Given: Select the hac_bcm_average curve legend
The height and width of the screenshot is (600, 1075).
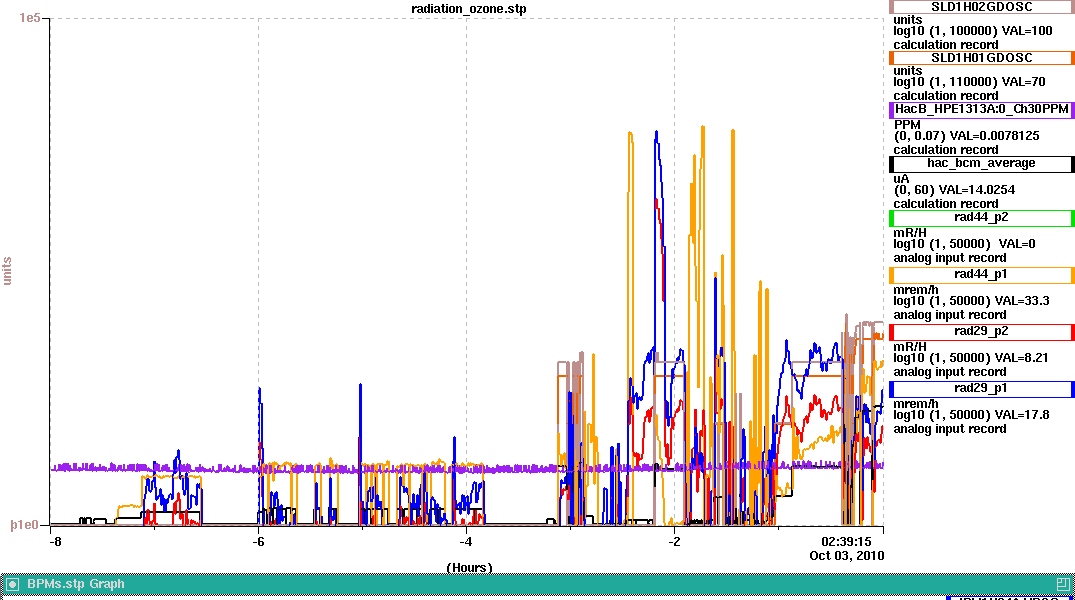Looking at the screenshot, I should [x=981, y=164].
